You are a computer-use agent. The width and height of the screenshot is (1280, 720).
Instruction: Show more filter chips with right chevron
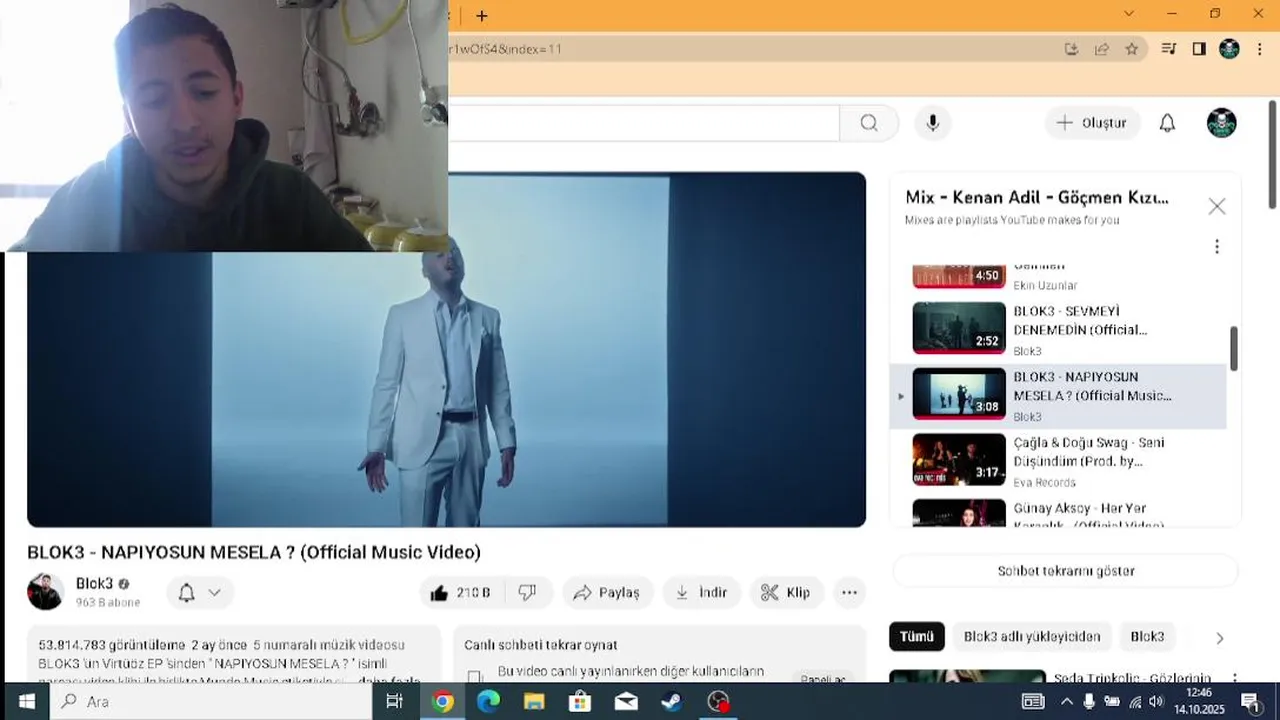pyautogui.click(x=1219, y=638)
